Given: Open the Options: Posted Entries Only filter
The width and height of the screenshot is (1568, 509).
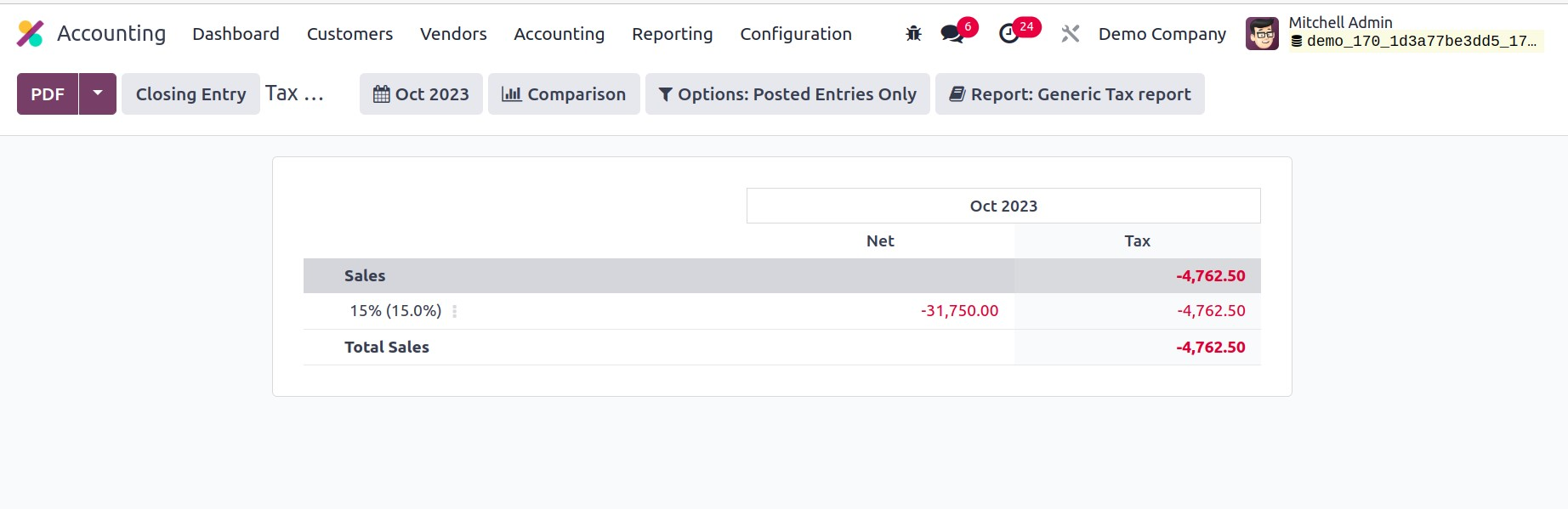Looking at the screenshot, I should pyautogui.click(x=787, y=94).
